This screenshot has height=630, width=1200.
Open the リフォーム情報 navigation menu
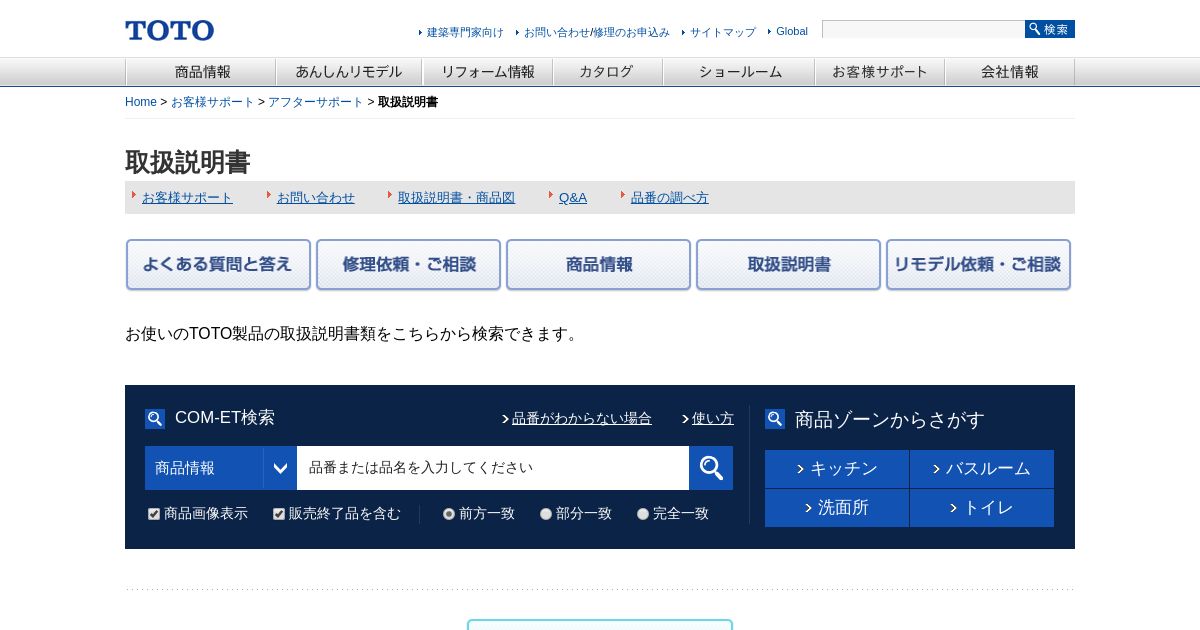488,72
